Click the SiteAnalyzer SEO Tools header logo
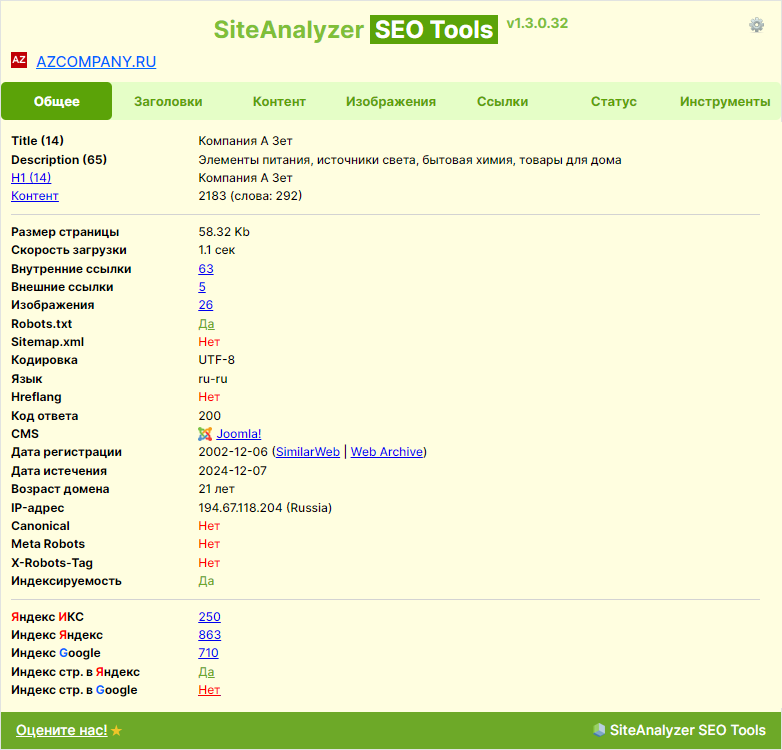 point(356,29)
